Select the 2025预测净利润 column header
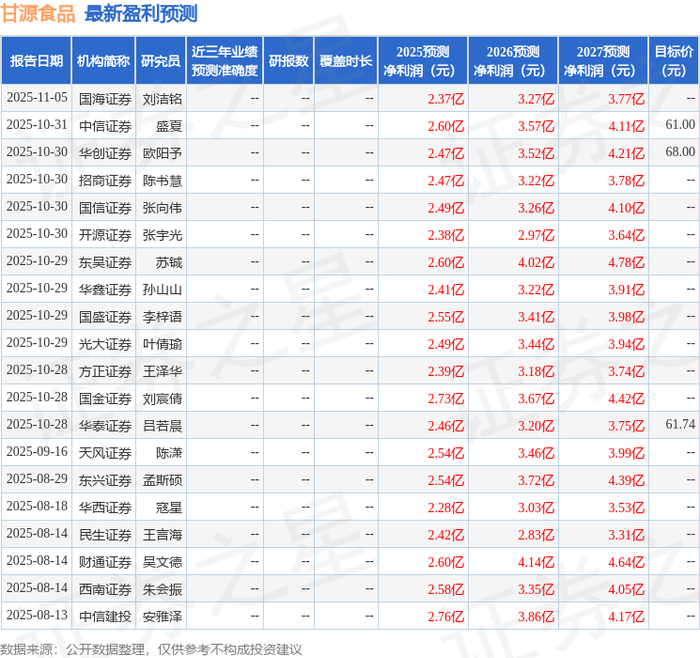 422,61
